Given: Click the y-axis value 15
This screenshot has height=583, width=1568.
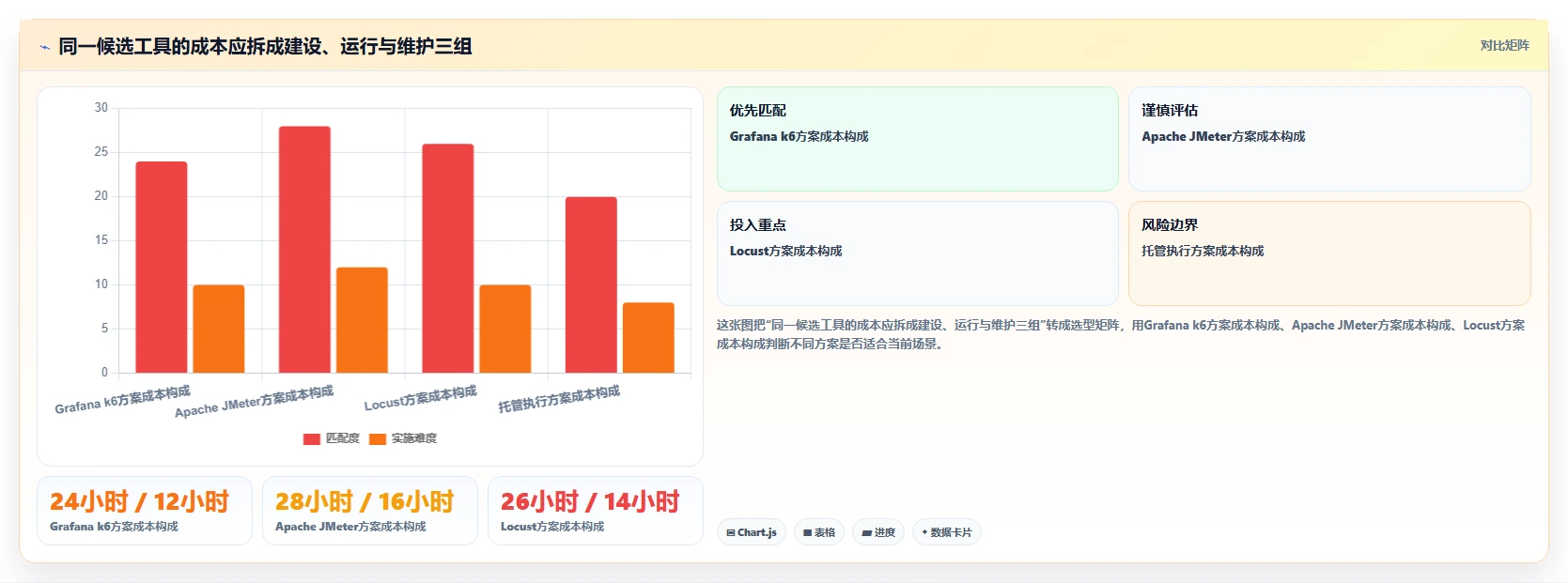Looking at the screenshot, I should pyautogui.click(x=101, y=240).
